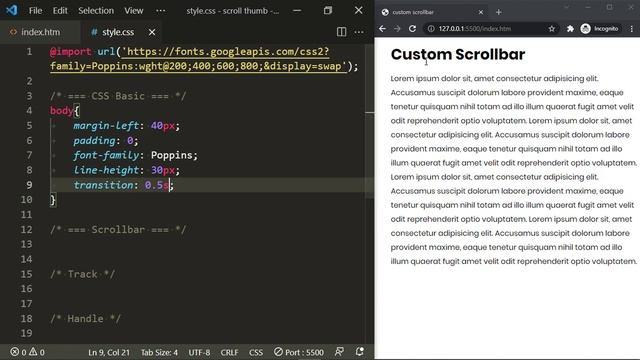Close the style.css editor tab
640x360 pixels.
(x=152, y=32)
